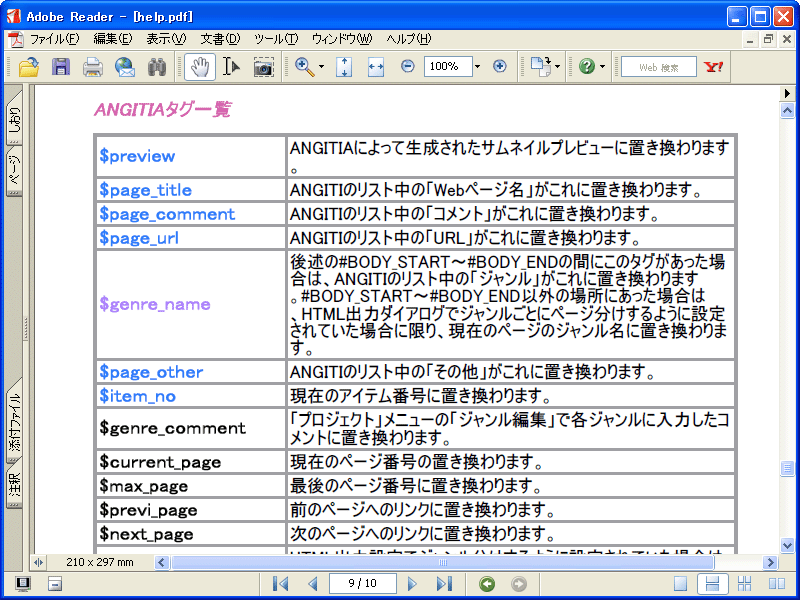Open the 注釈 comments side tab
This screenshot has height=600, width=800.
coord(14,484)
